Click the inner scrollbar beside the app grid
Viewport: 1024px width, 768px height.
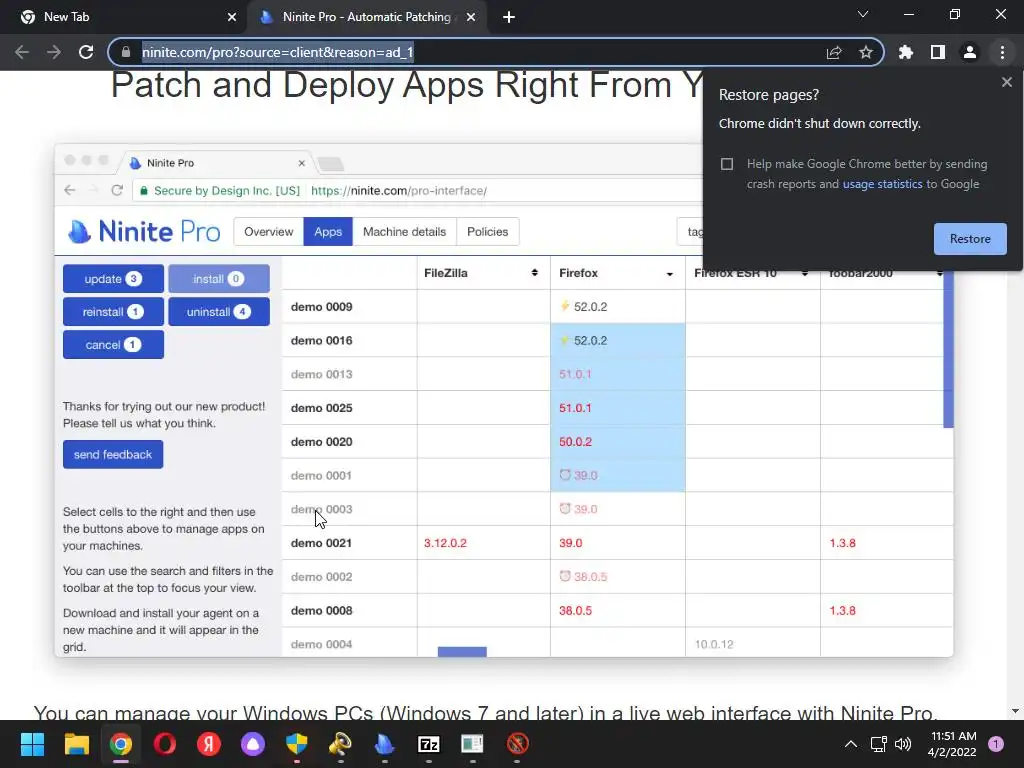(948, 349)
